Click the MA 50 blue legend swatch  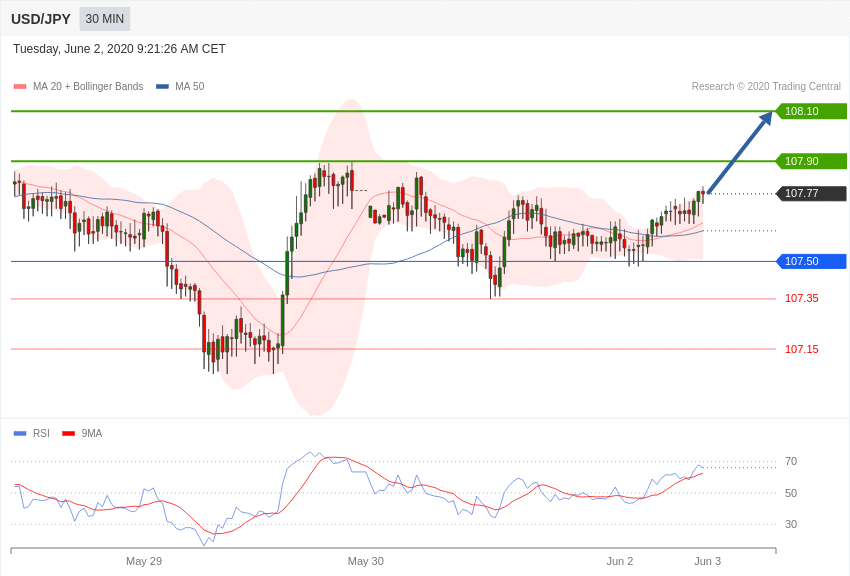tap(162, 86)
